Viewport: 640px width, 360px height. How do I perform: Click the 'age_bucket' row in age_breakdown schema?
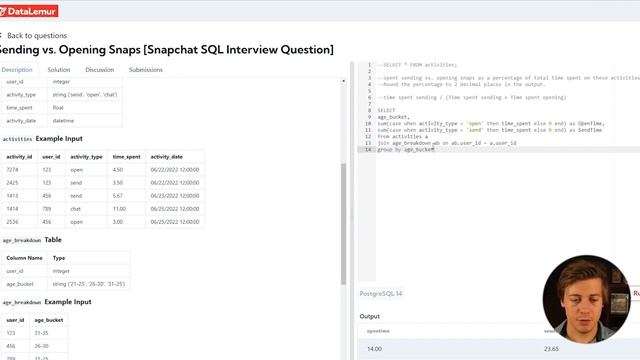click(66, 284)
